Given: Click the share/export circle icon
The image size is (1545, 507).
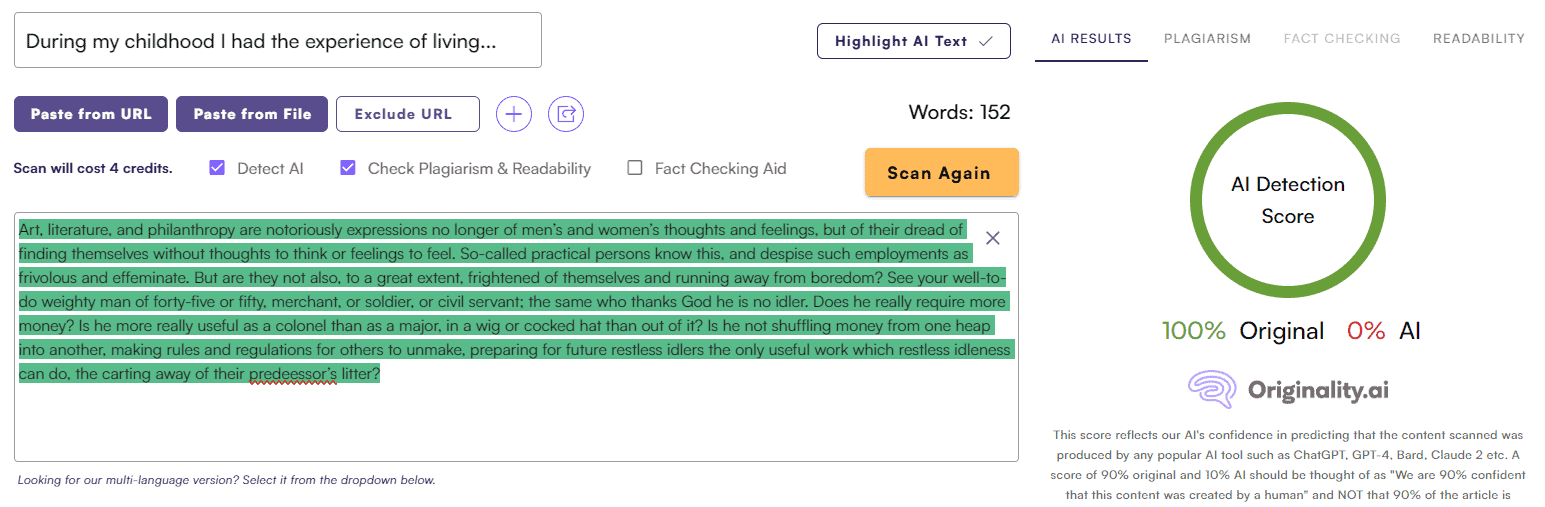Looking at the screenshot, I should click(567, 114).
